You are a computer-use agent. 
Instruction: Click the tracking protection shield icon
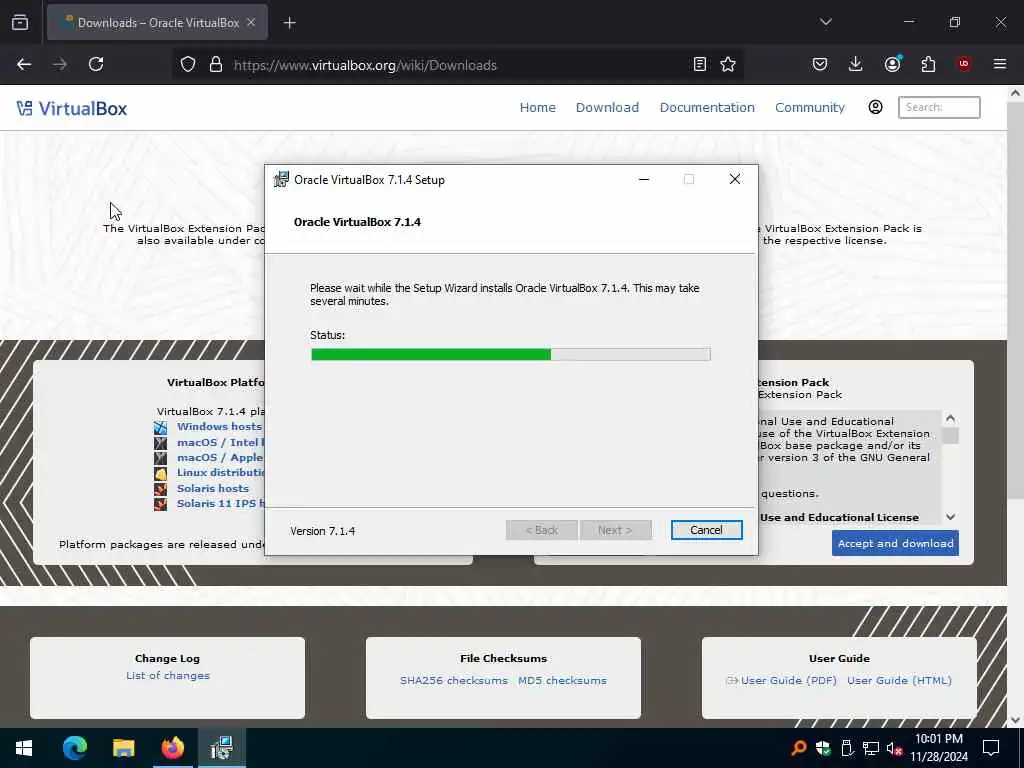tap(188, 65)
